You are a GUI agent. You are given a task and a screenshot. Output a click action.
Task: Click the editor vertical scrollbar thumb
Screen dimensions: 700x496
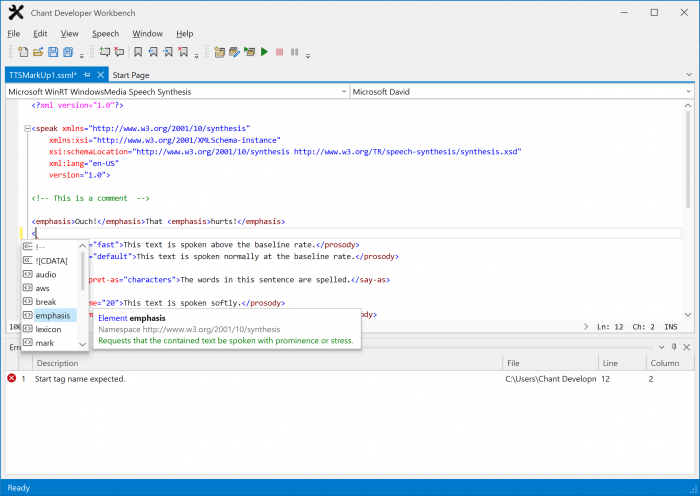point(688,159)
